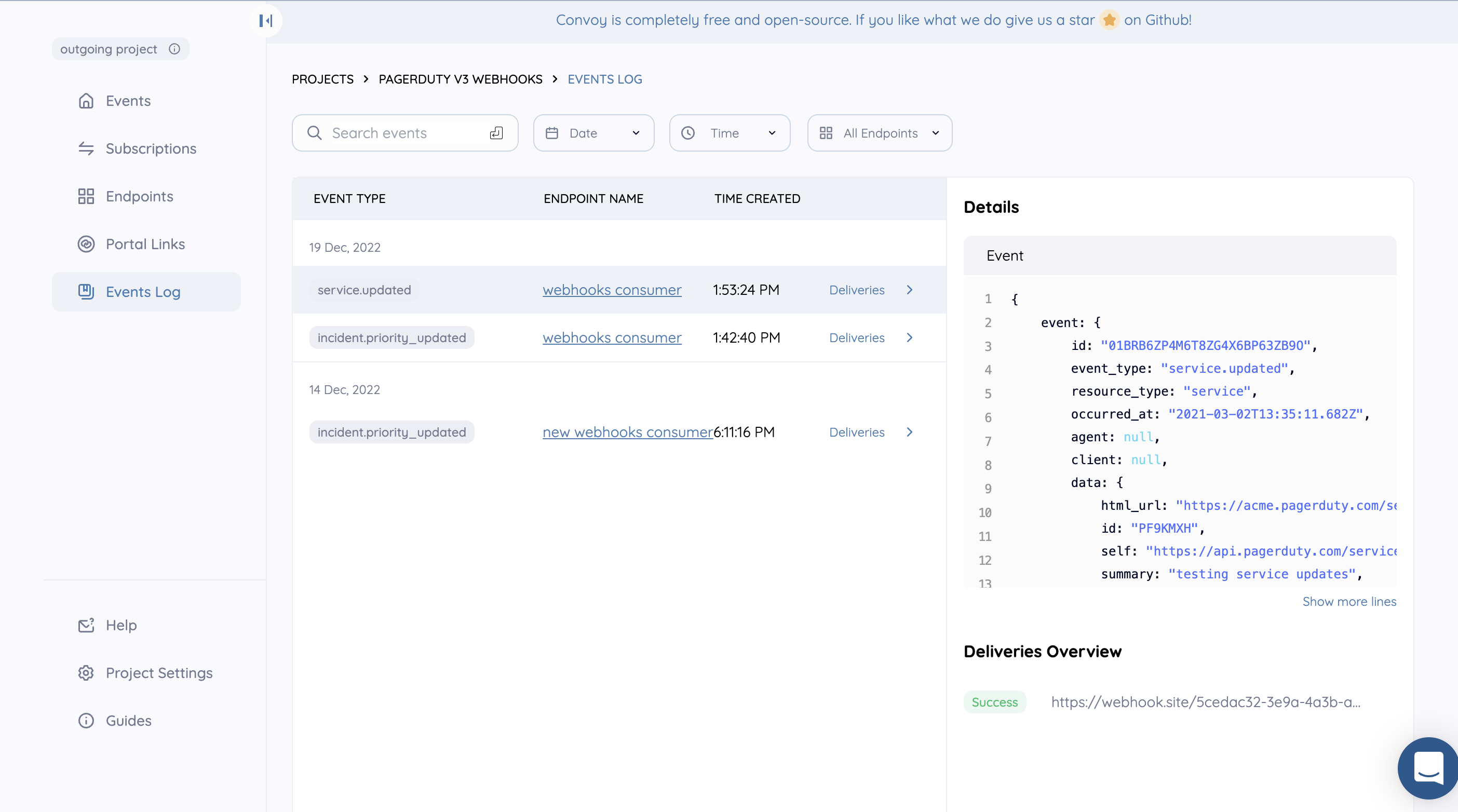Click the Search events input field
1458x812 pixels.
pos(405,132)
